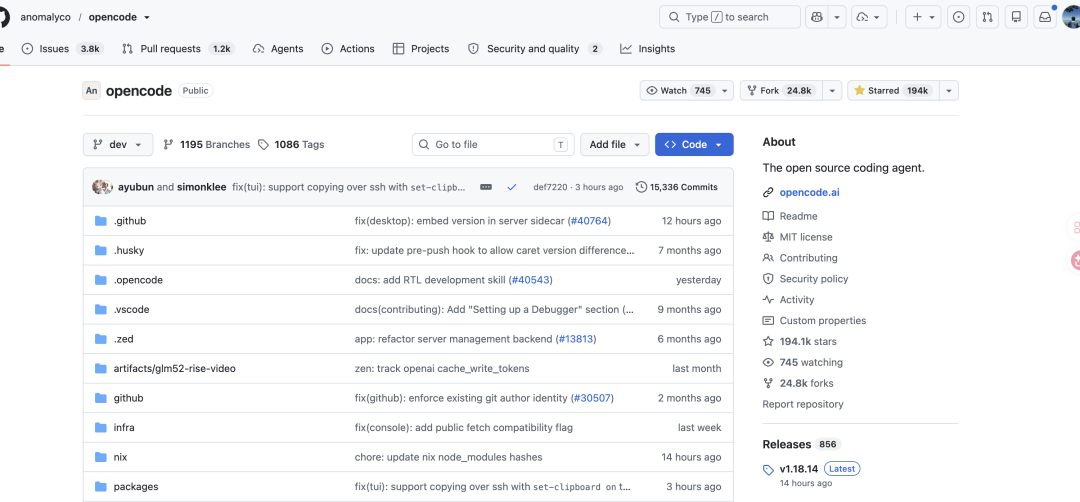Click the link icon beside opencode.ai
This screenshot has width=1080, height=502.
point(768,193)
